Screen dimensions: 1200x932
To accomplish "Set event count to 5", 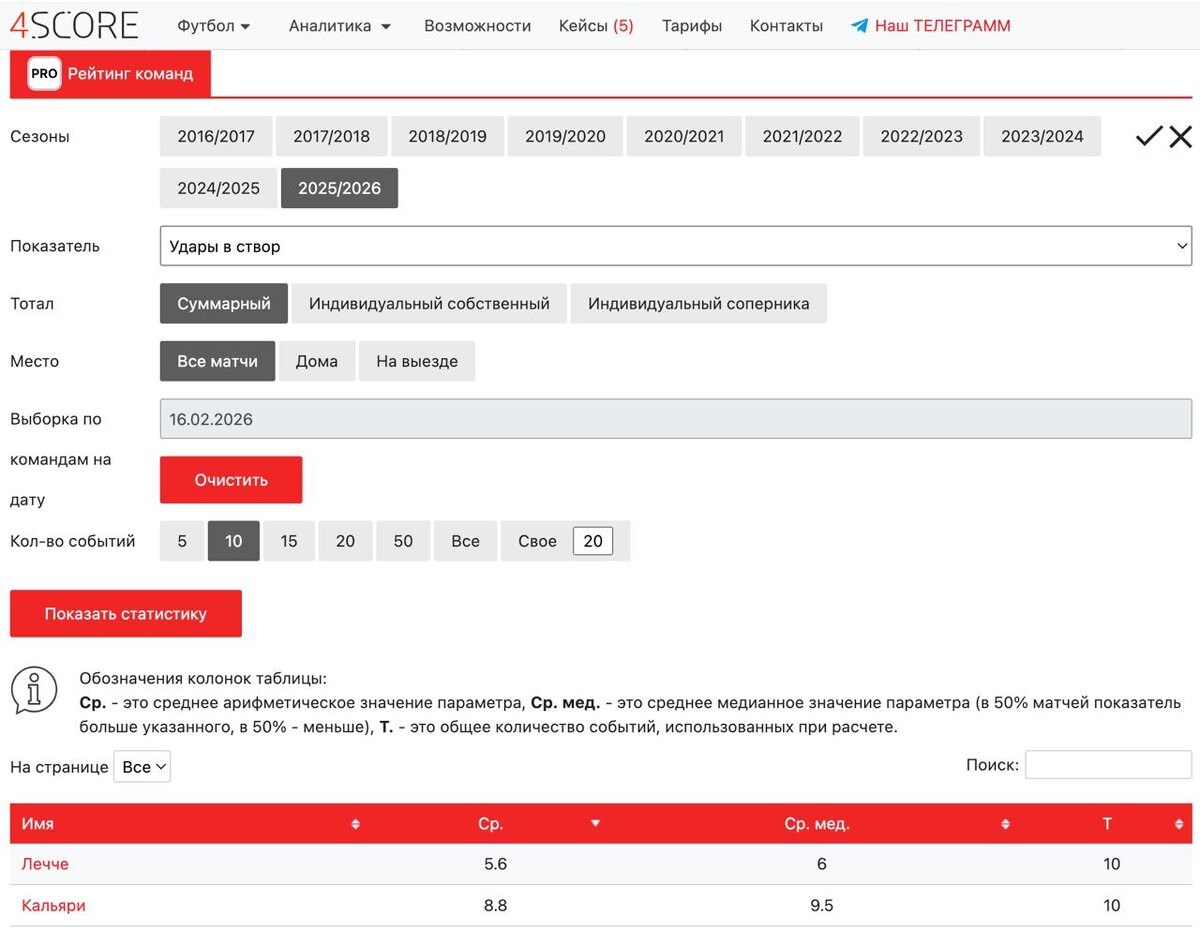I will click(x=182, y=541).
